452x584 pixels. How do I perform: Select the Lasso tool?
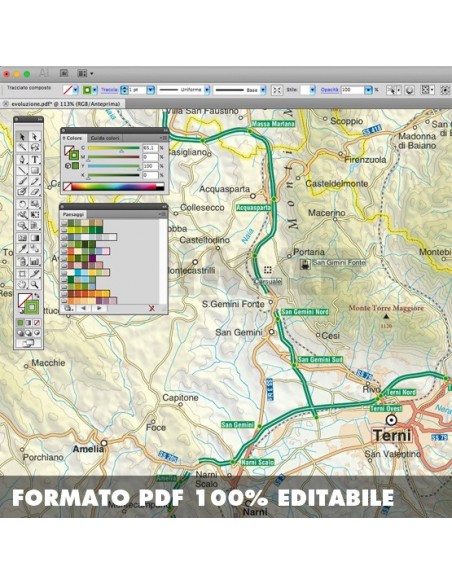[35, 147]
